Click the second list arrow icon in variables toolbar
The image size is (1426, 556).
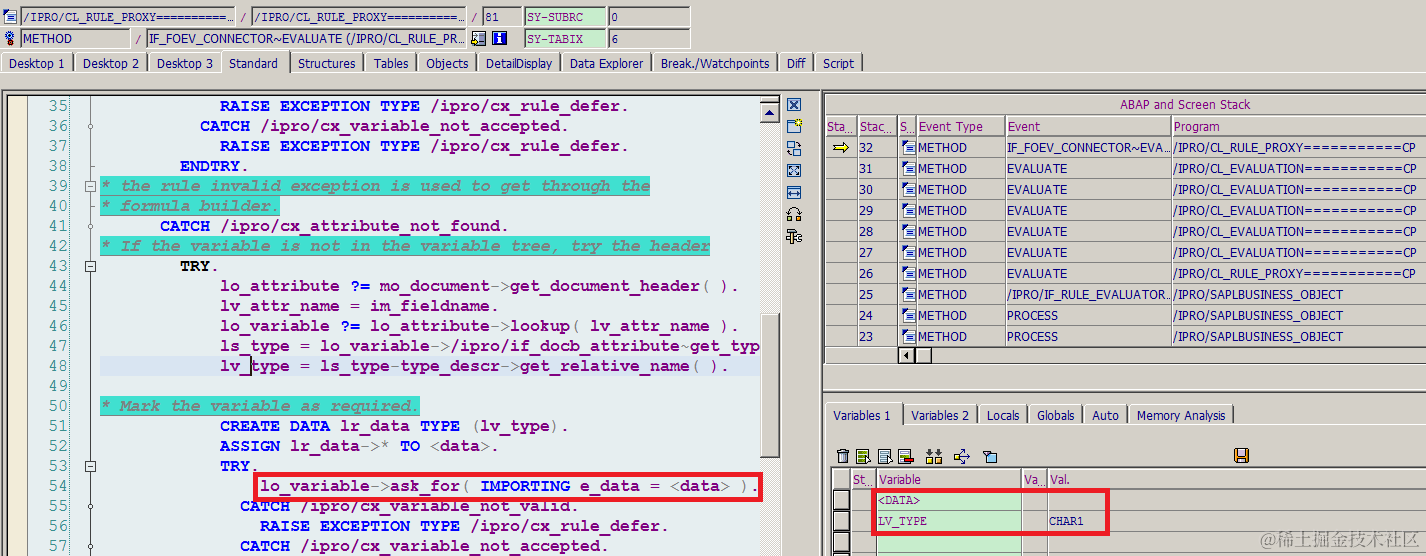click(x=887, y=456)
